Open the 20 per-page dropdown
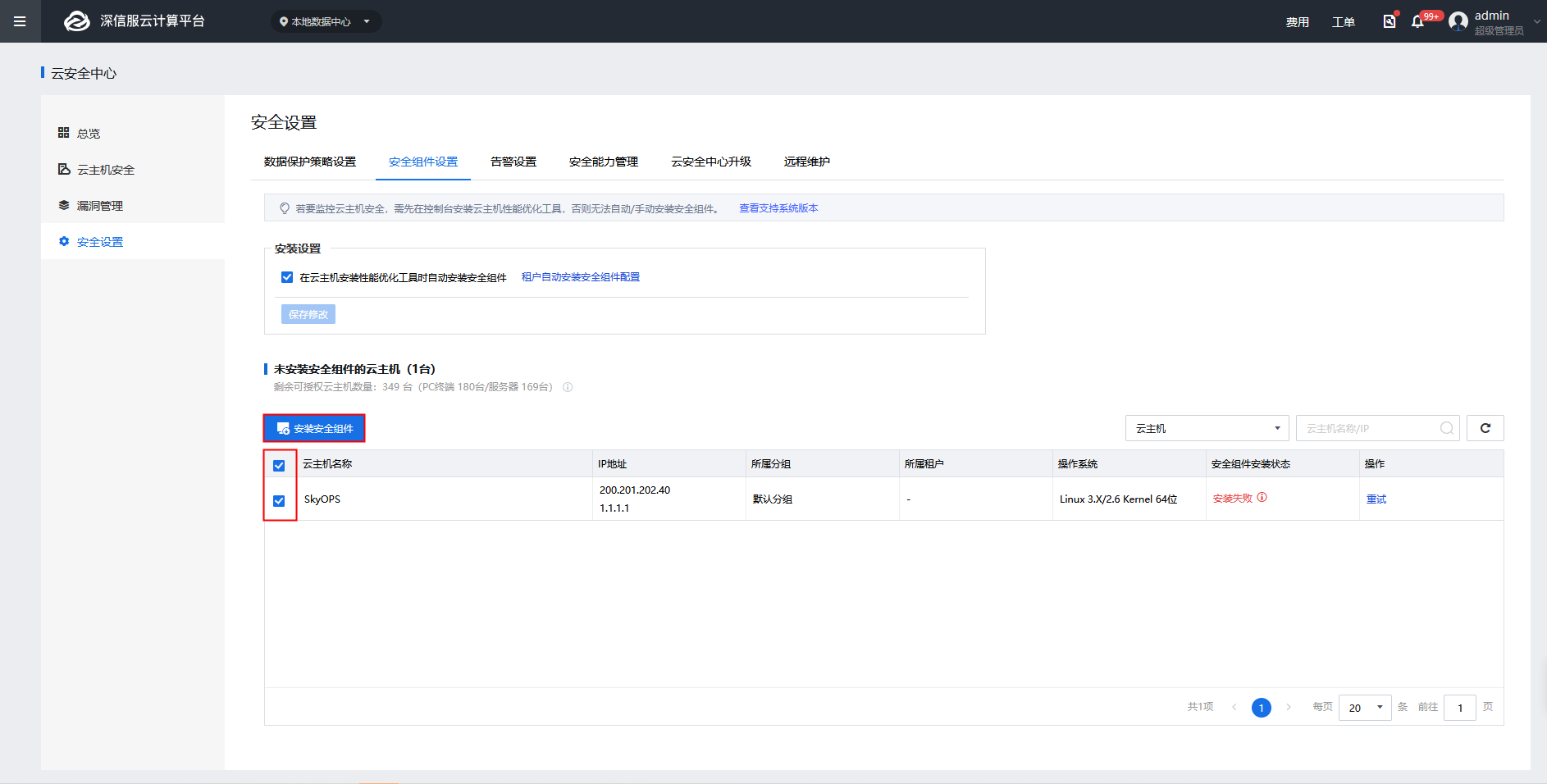This screenshot has height=784, width=1547. pyautogui.click(x=1365, y=708)
